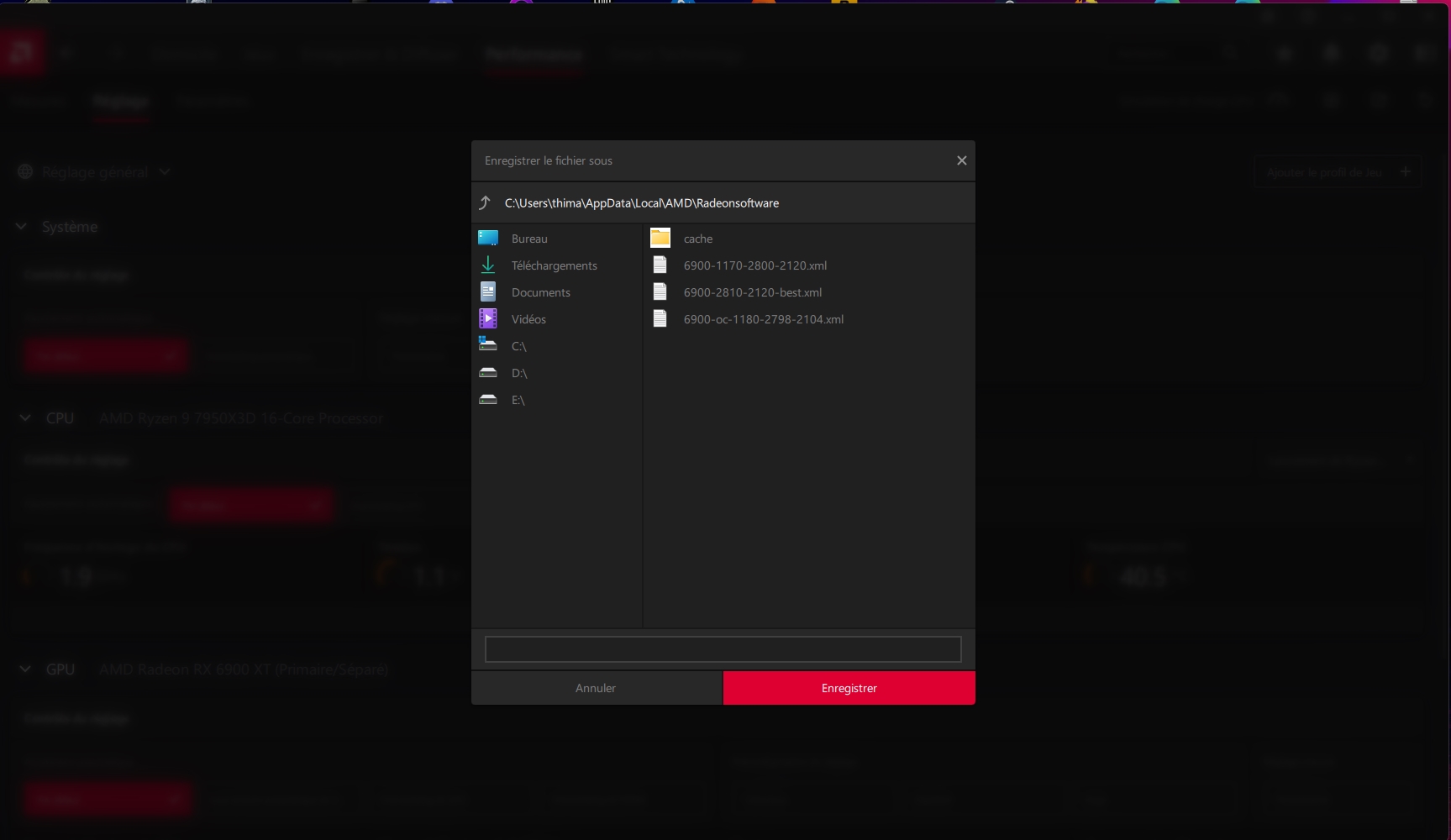Image resolution: width=1451 pixels, height=840 pixels.
Task: Browse the E:\ drive
Action: point(518,400)
